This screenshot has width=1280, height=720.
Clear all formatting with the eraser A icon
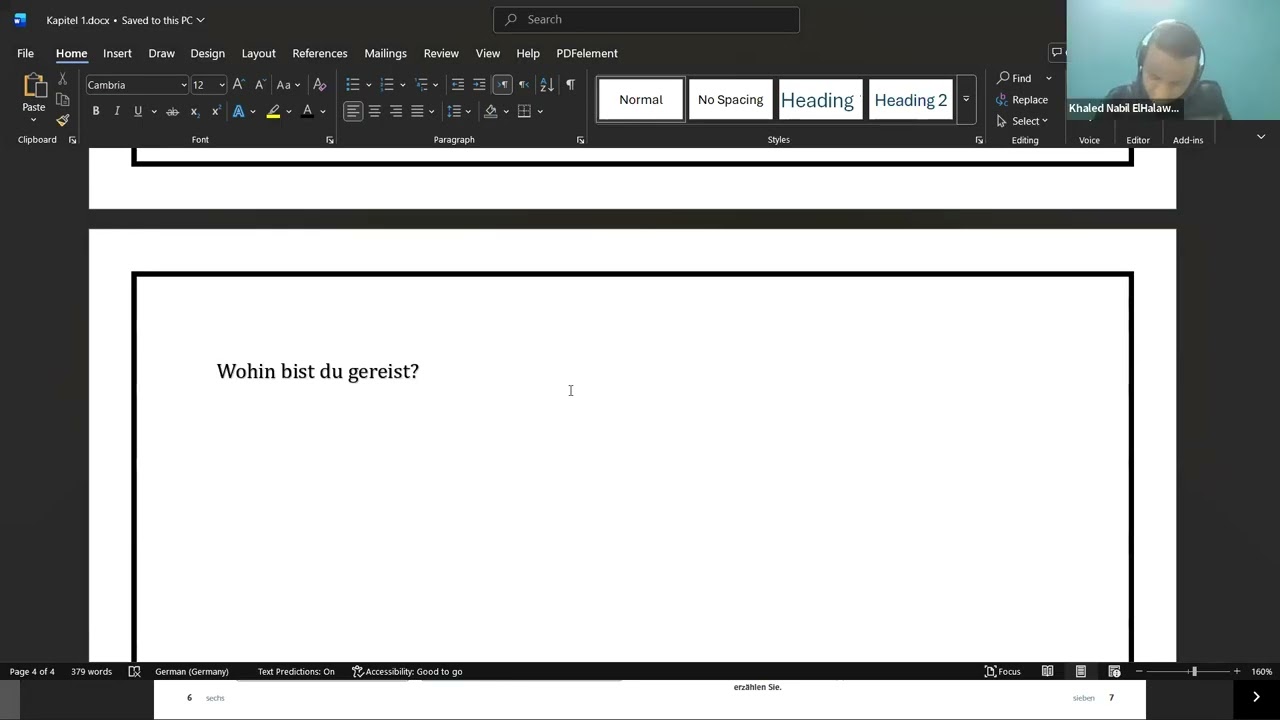point(320,85)
